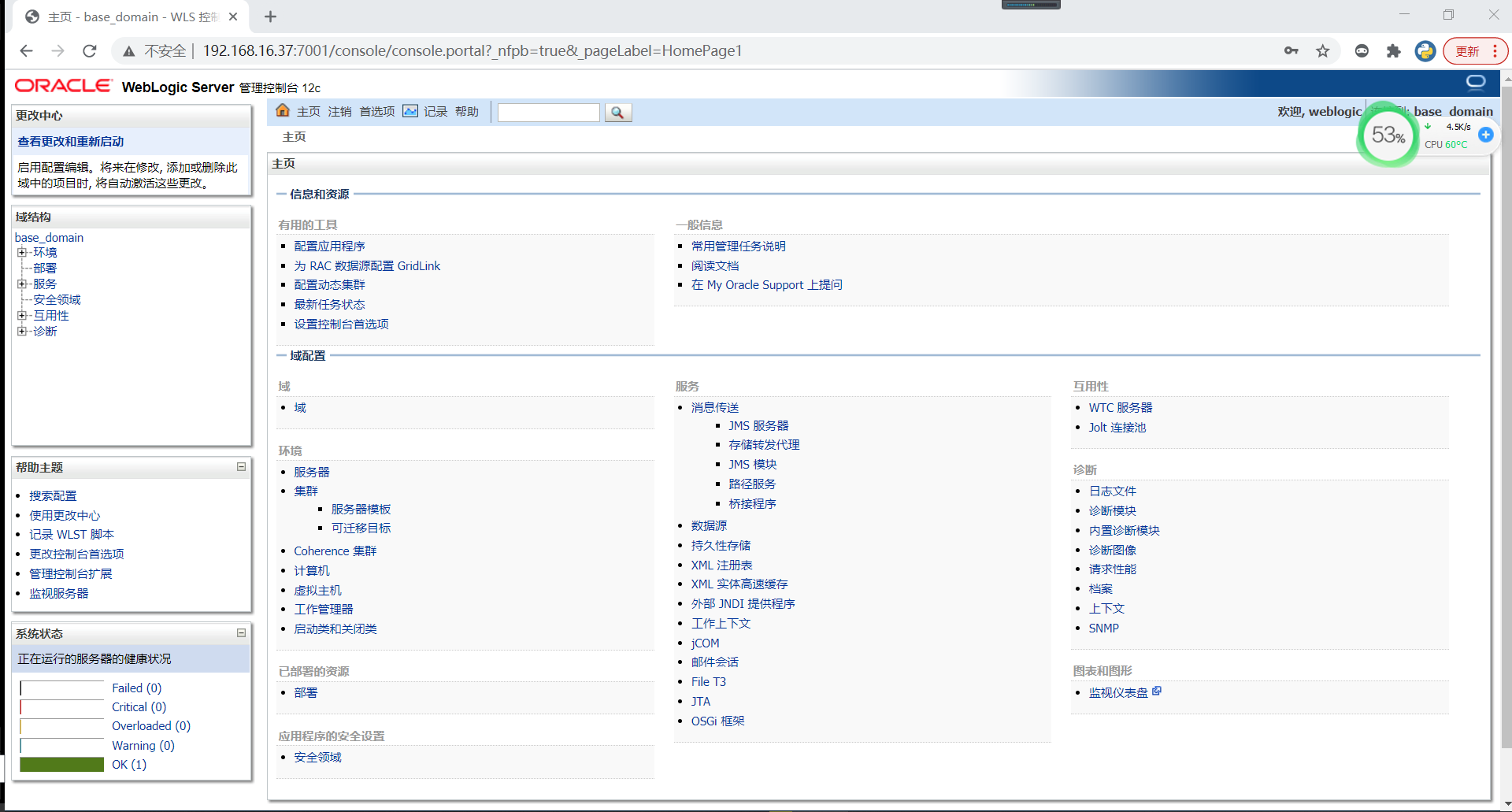Click 记录 in the toolbar
Screen dimensions: 1512x812
pyautogui.click(x=435, y=112)
